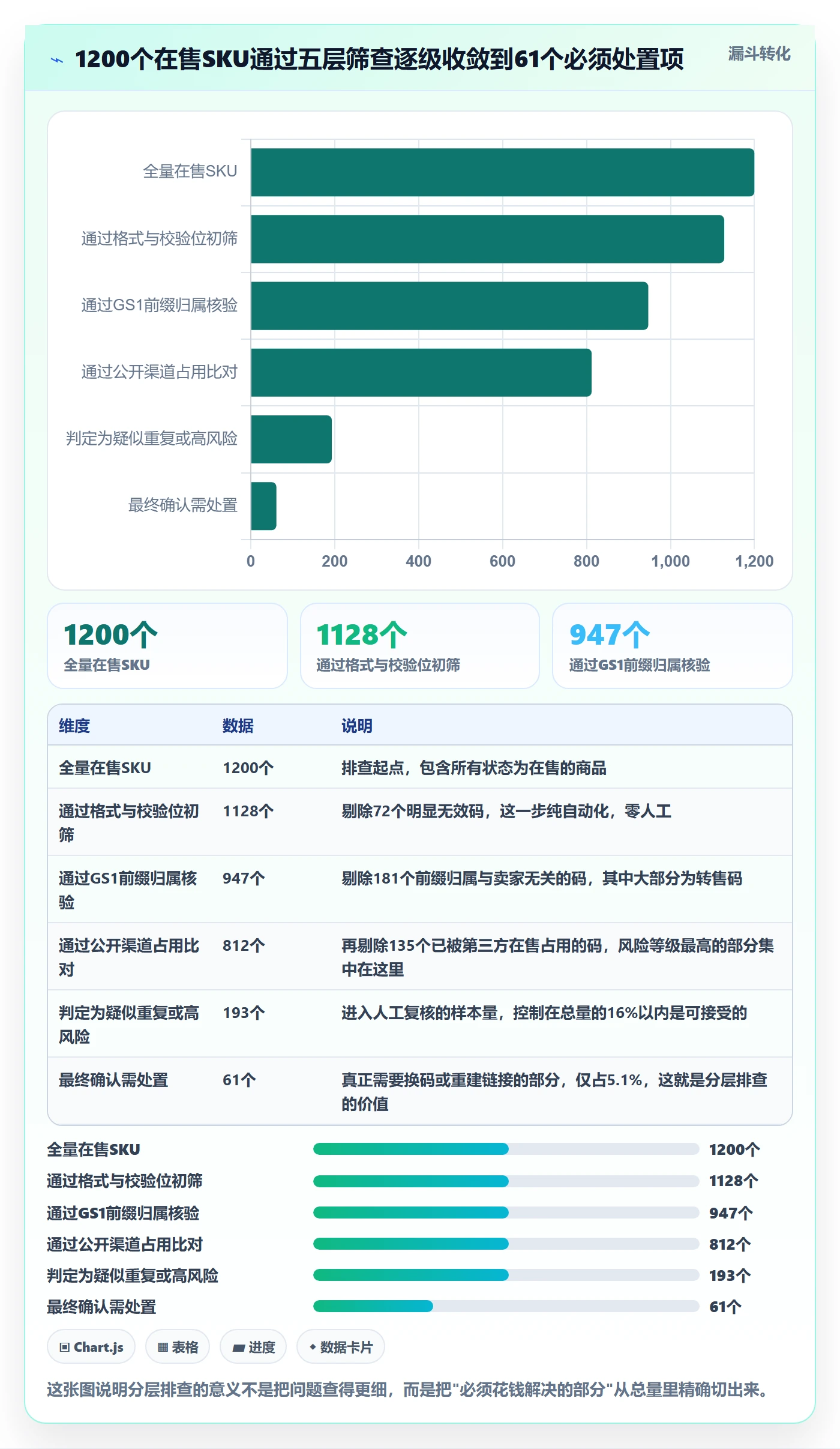This screenshot has width=840, height=1449.
Task: Click the 全量在售SKU bar in the chart
Action: coord(502,172)
